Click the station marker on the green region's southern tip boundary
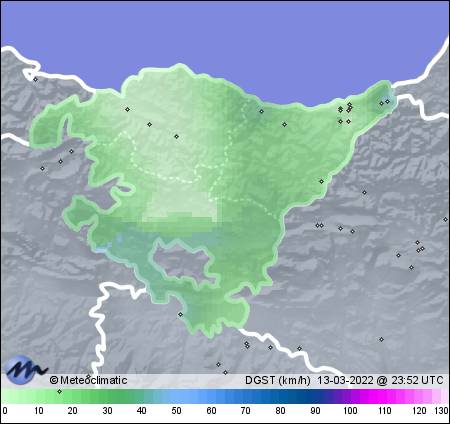Image resolution: width=450 pixels, height=424 pixels. [x=180, y=314]
